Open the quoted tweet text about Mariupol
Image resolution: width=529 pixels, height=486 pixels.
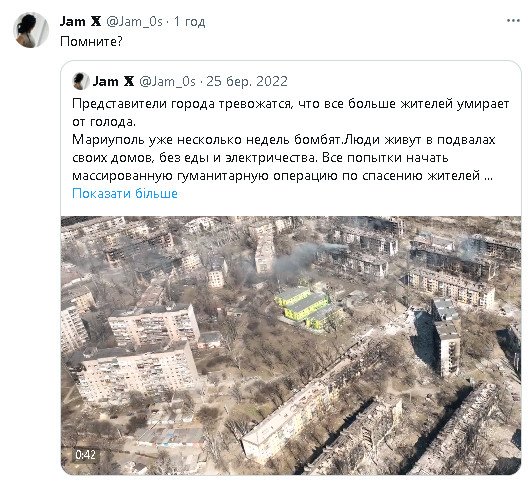(x=290, y=140)
